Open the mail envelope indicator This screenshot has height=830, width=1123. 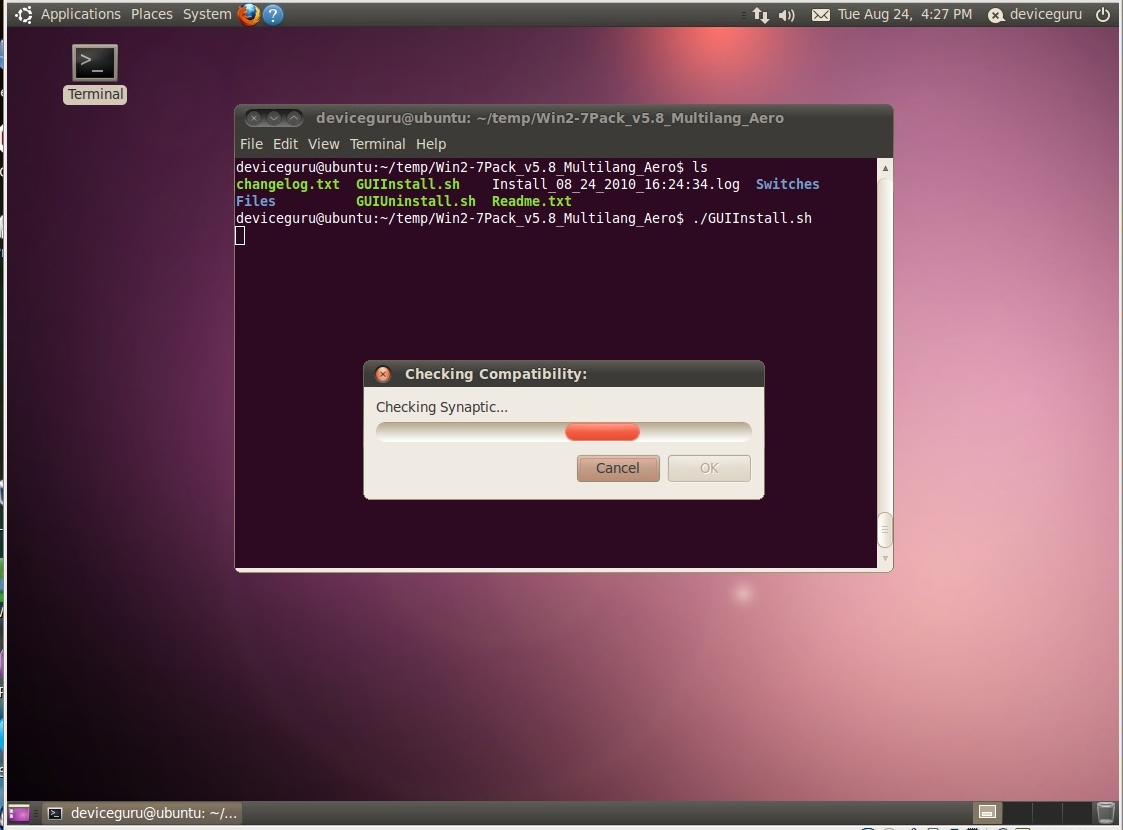click(x=821, y=15)
